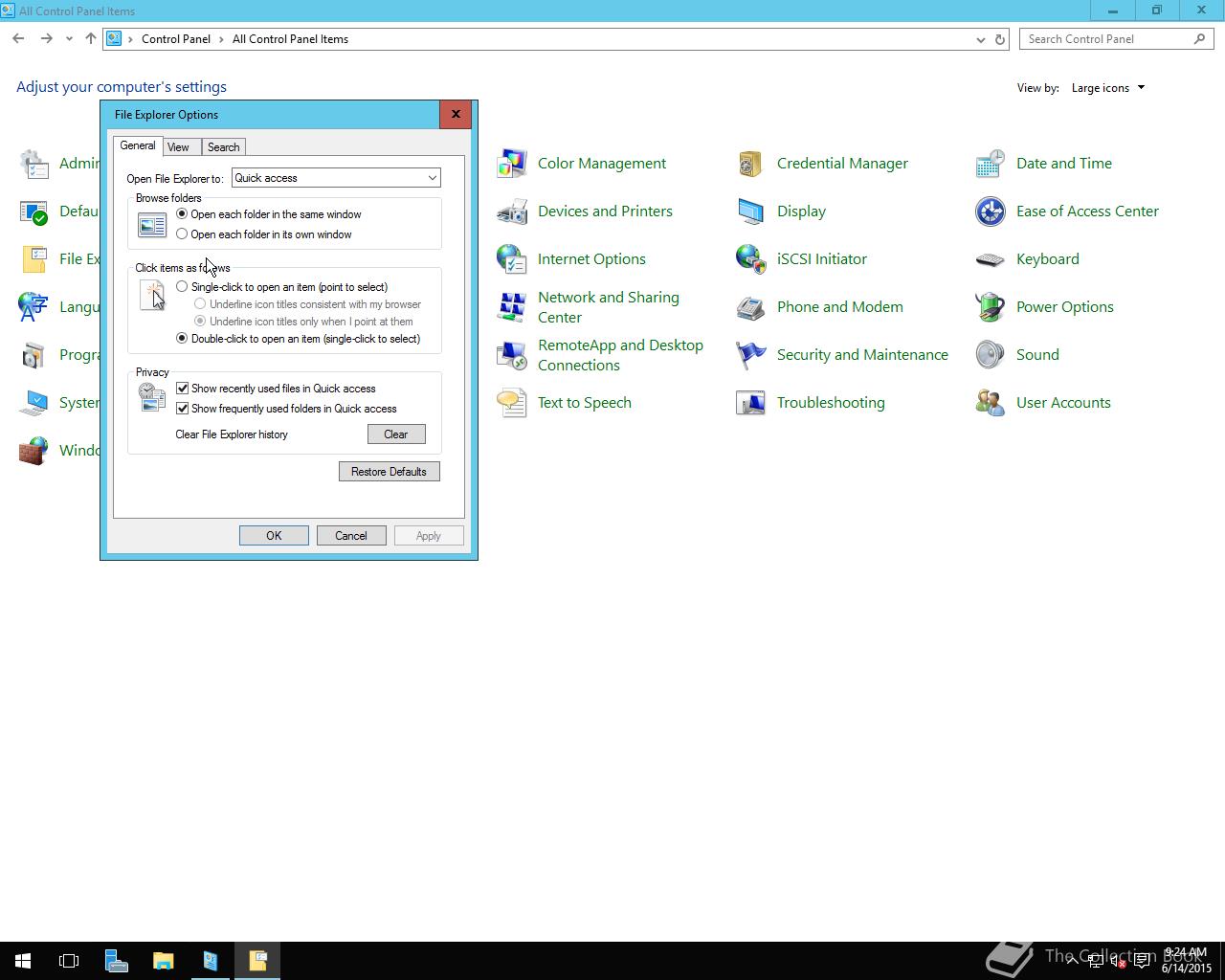This screenshot has height=980, width=1225.
Task: Click the Back navigation arrow
Action: pyautogui.click(x=18, y=39)
